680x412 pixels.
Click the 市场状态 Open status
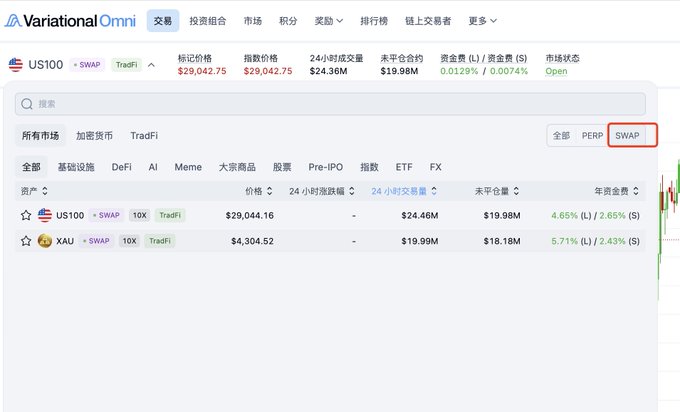(x=556, y=71)
